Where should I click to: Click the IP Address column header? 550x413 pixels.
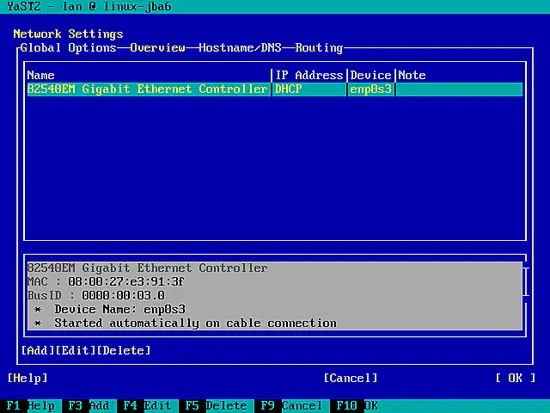309,75
